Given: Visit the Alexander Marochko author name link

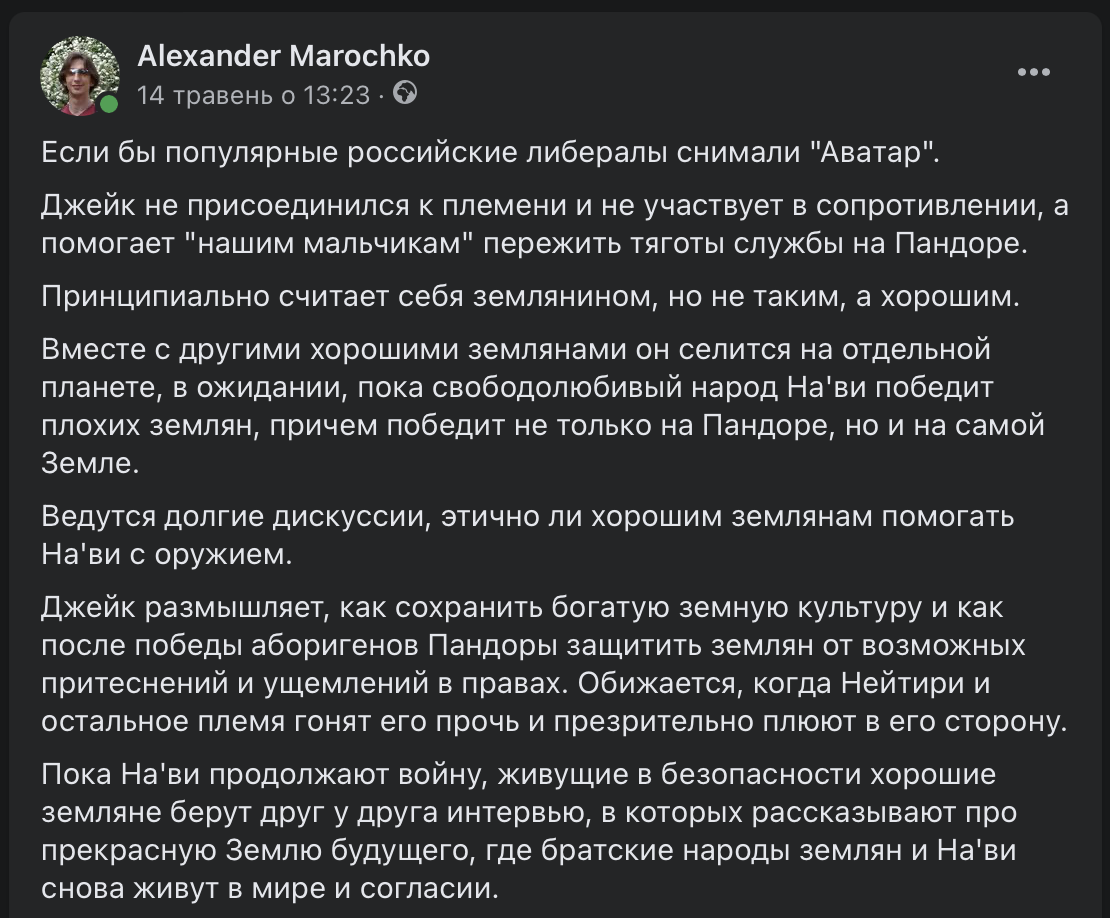Looking at the screenshot, I should 283,56.
